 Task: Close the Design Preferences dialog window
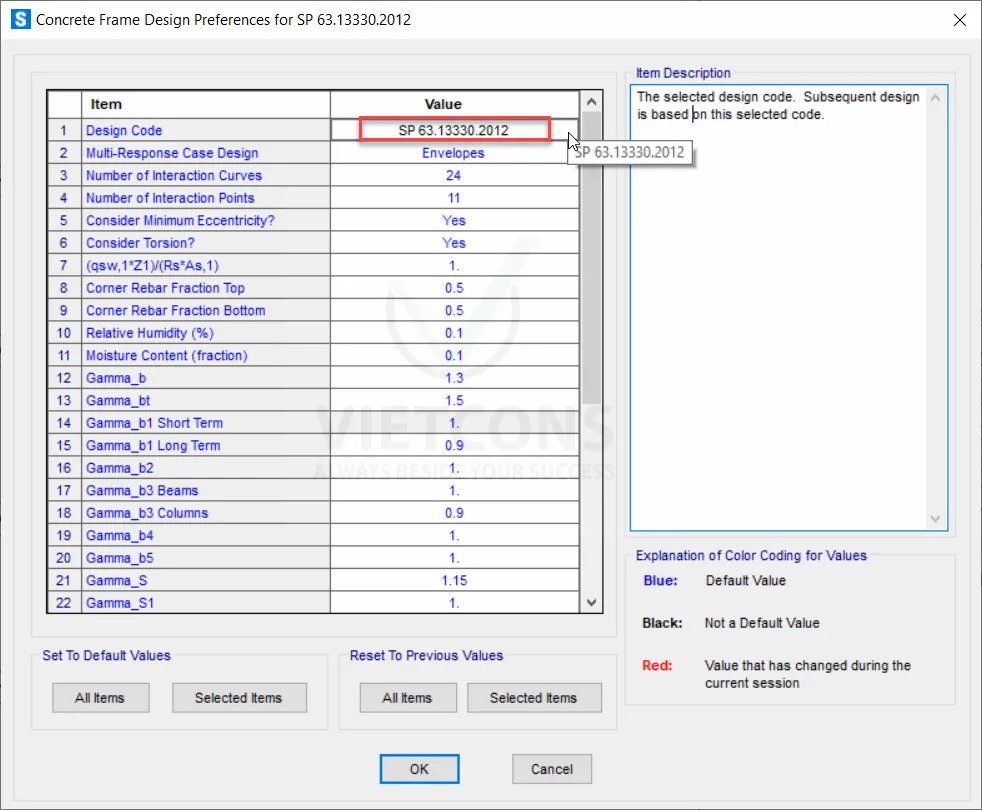(x=960, y=20)
